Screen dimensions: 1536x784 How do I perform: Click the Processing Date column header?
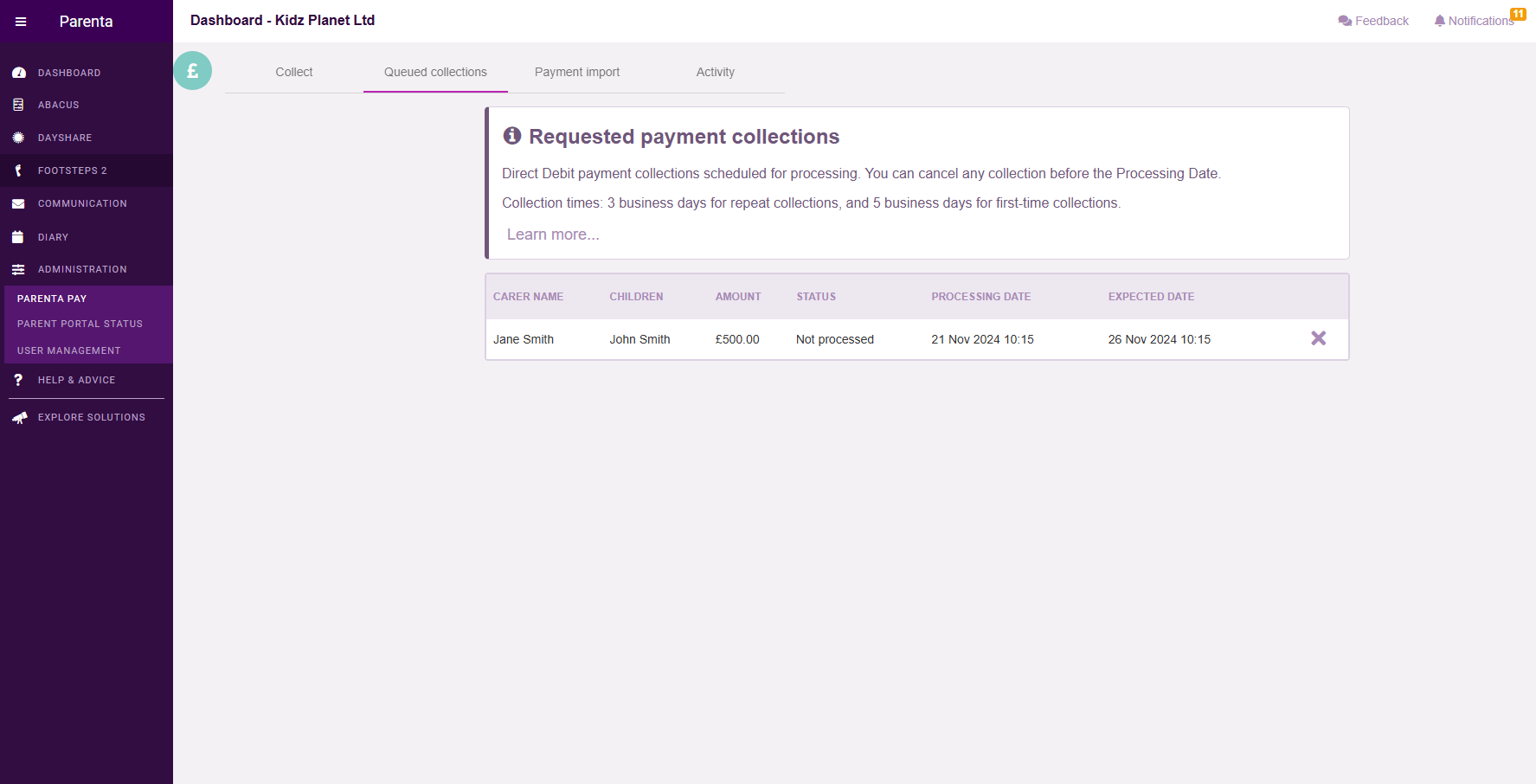(x=980, y=297)
